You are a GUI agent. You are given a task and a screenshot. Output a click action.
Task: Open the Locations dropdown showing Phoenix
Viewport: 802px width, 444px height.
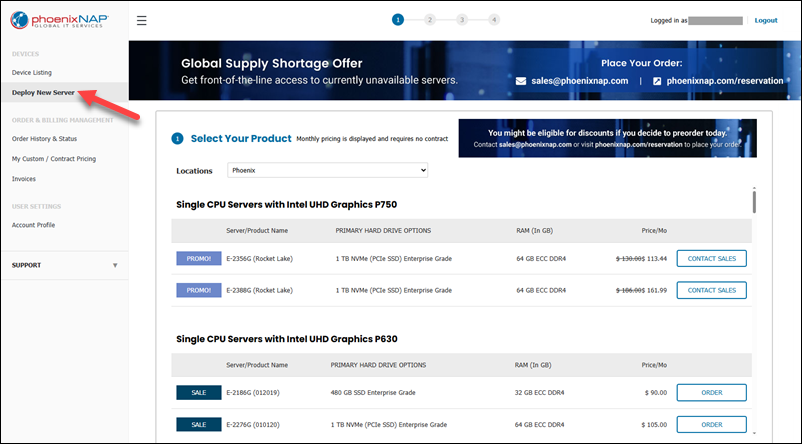(x=327, y=170)
